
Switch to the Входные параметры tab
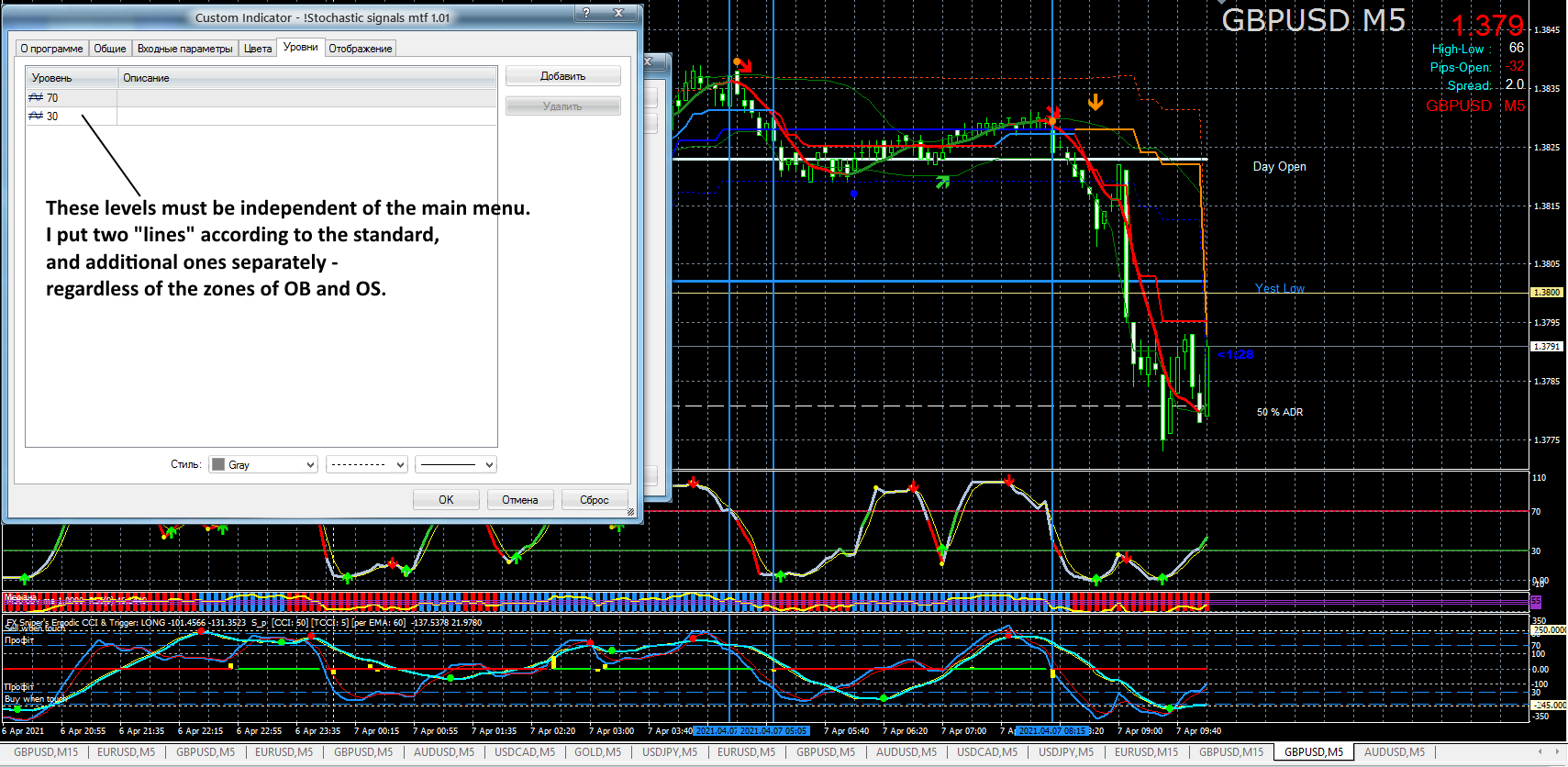point(185,49)
